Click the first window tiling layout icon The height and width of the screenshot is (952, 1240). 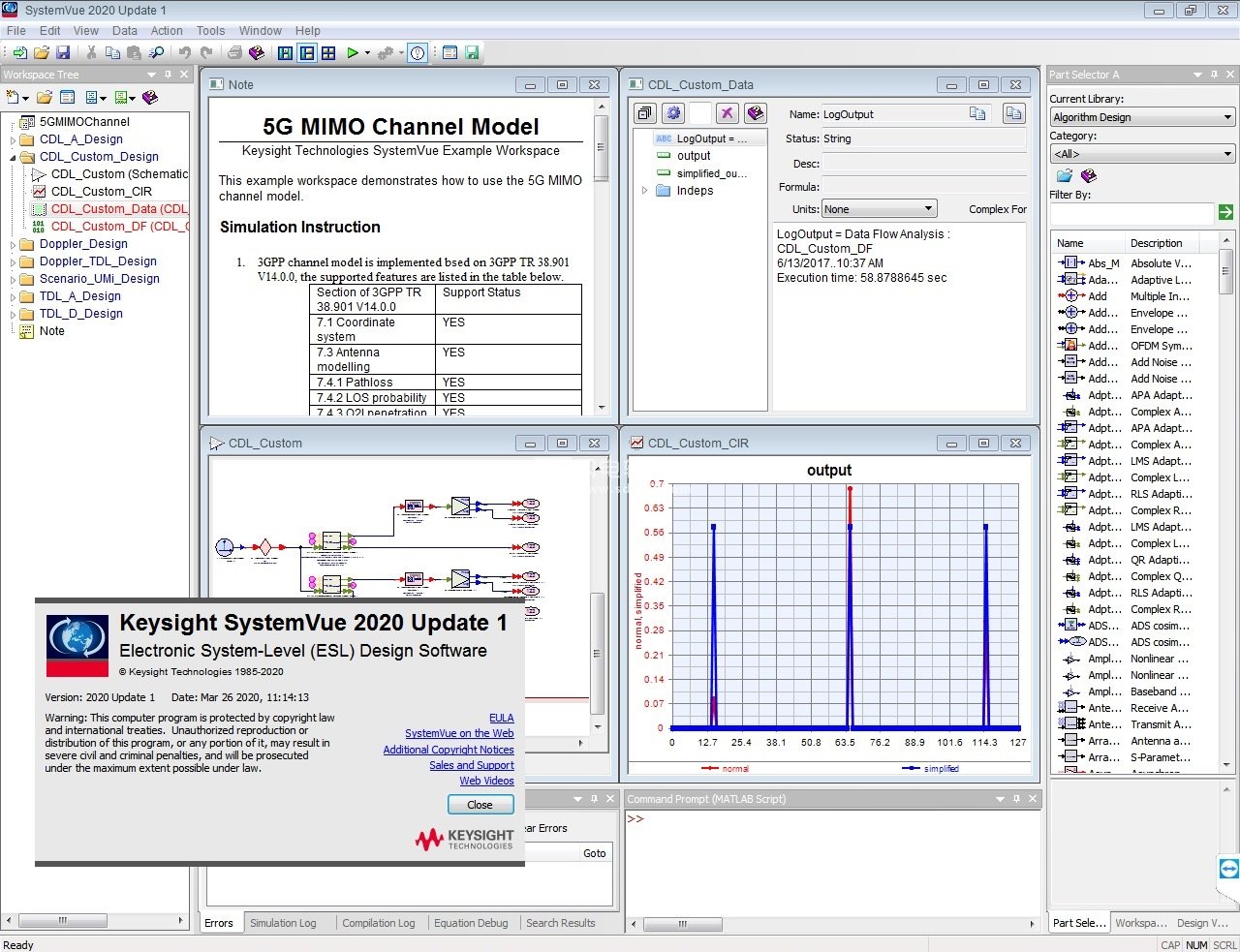286,53
